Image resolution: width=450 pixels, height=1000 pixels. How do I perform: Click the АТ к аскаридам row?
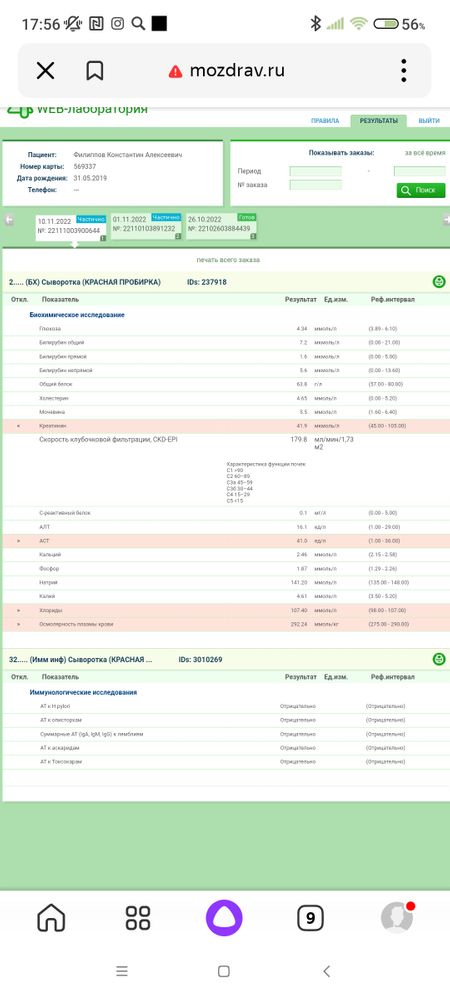pos(225,748)
